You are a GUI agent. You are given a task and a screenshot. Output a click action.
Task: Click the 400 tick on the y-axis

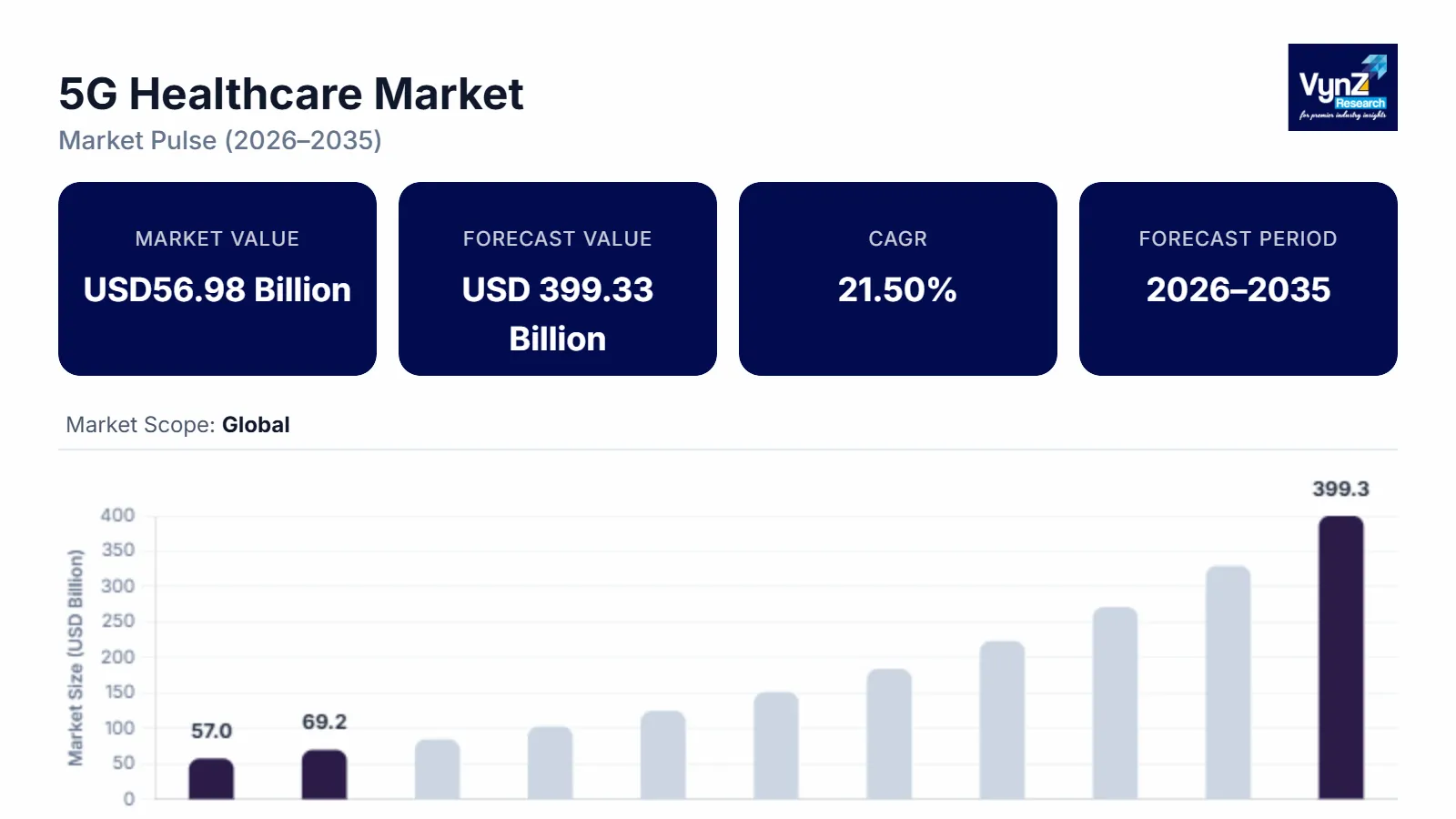[117, 515]
